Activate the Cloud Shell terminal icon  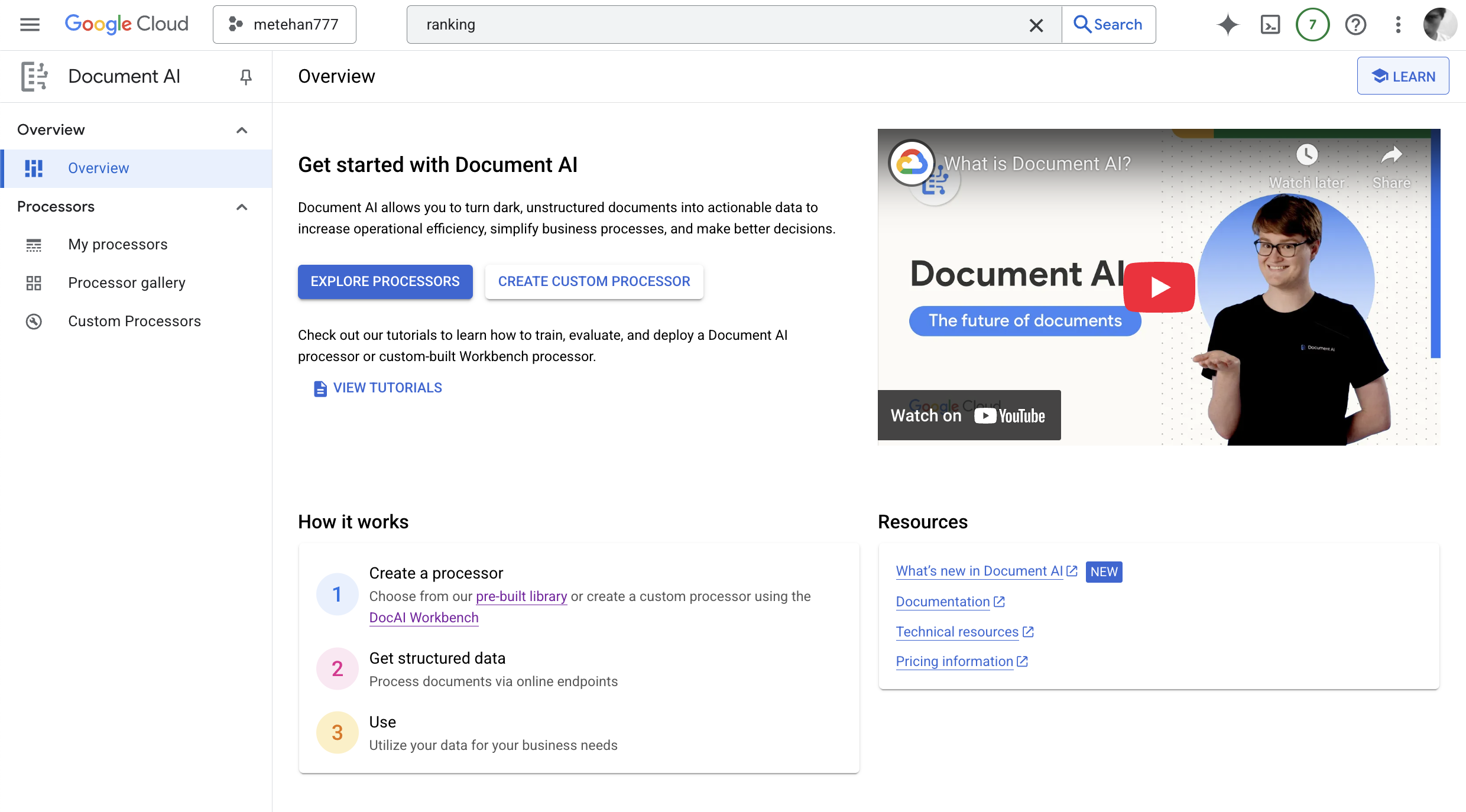(x=1270, y=25)
